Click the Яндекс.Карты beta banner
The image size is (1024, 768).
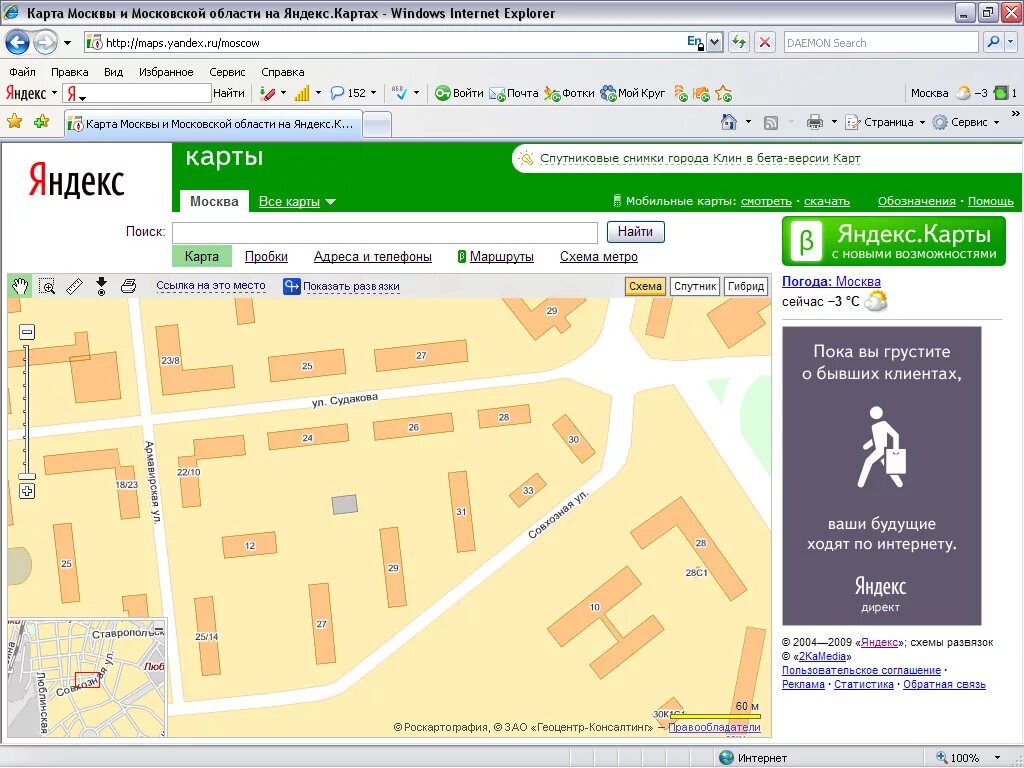[893, 242]
